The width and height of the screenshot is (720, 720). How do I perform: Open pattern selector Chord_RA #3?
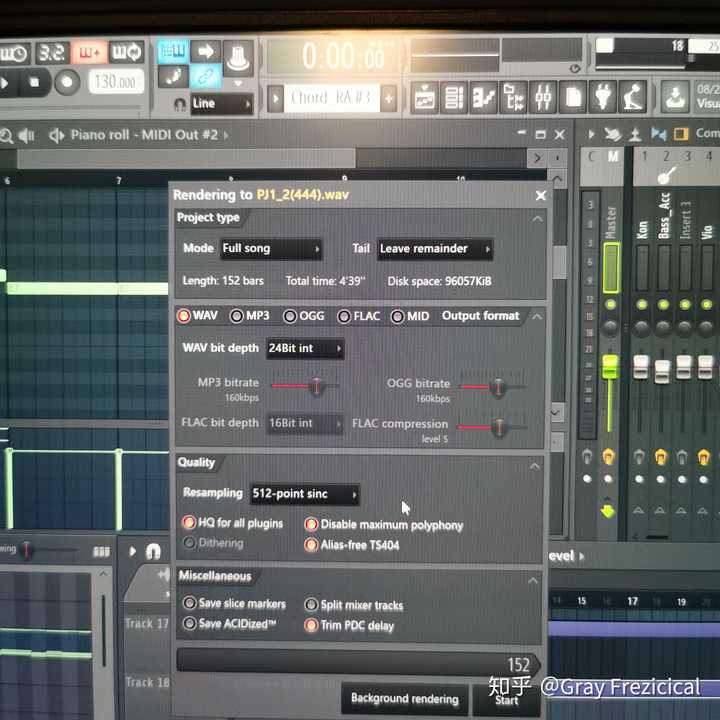point(331,98)
